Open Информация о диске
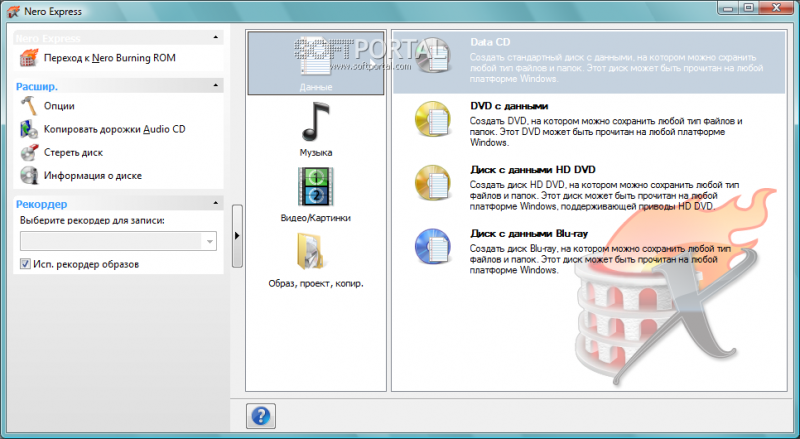800x439 pixels. point(93,176)
